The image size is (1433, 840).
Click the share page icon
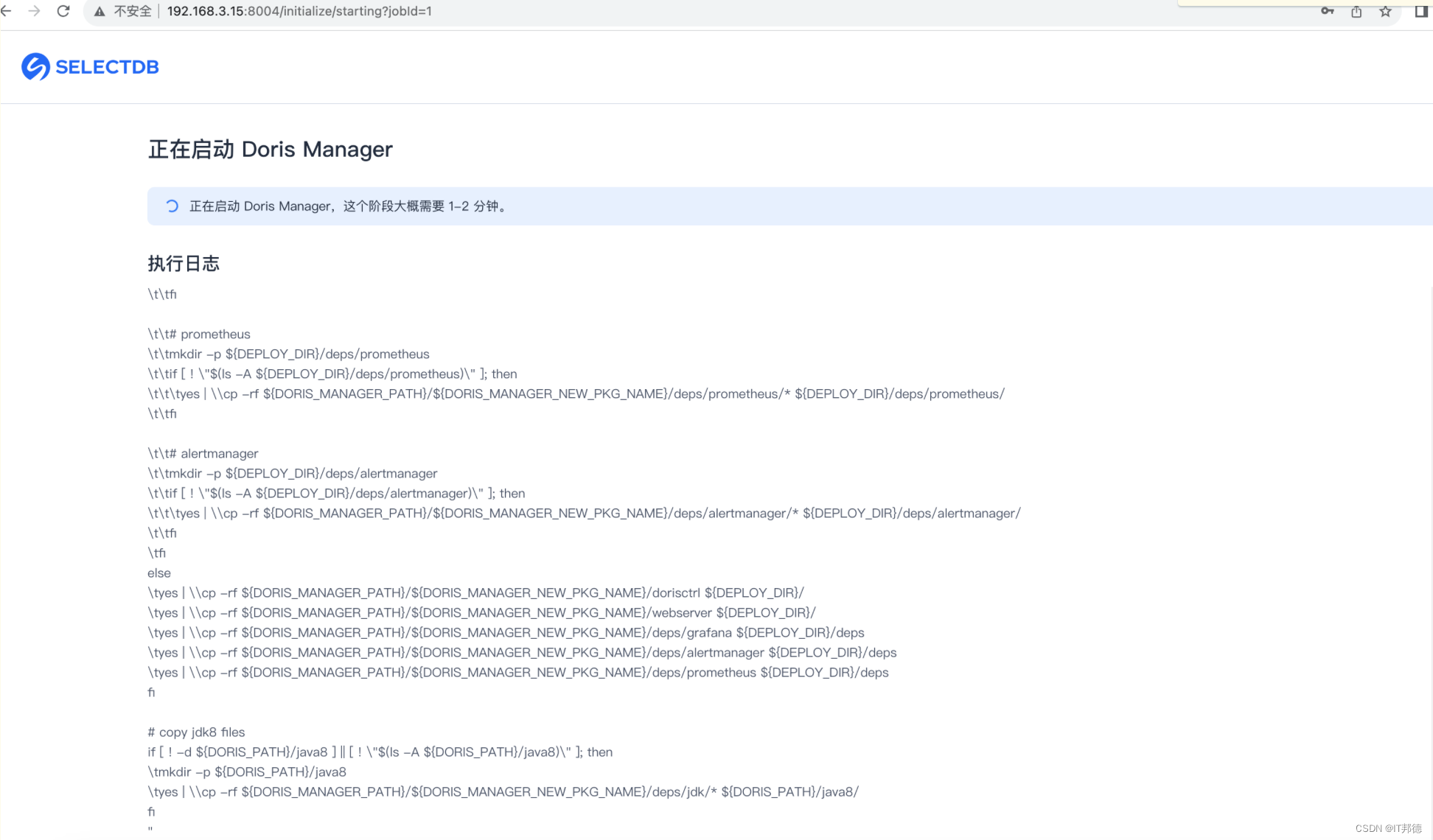tap(1356, 11)
